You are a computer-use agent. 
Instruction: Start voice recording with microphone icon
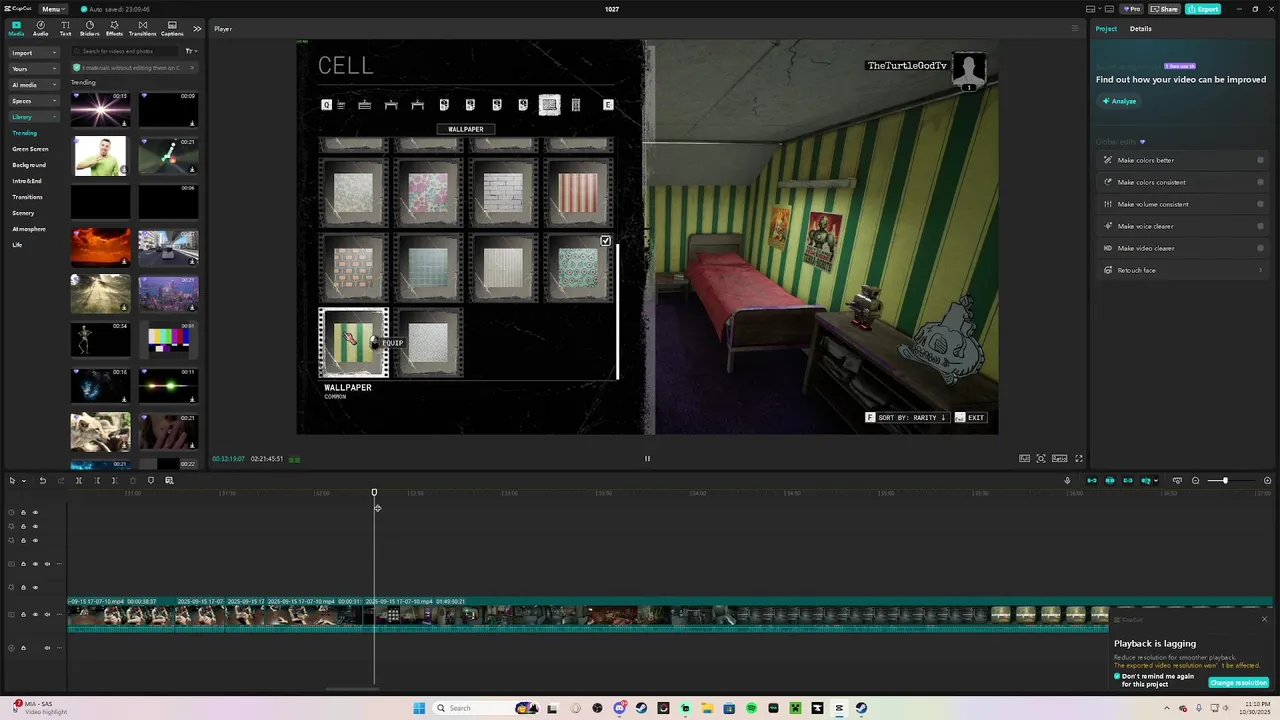click(1067, 481)
